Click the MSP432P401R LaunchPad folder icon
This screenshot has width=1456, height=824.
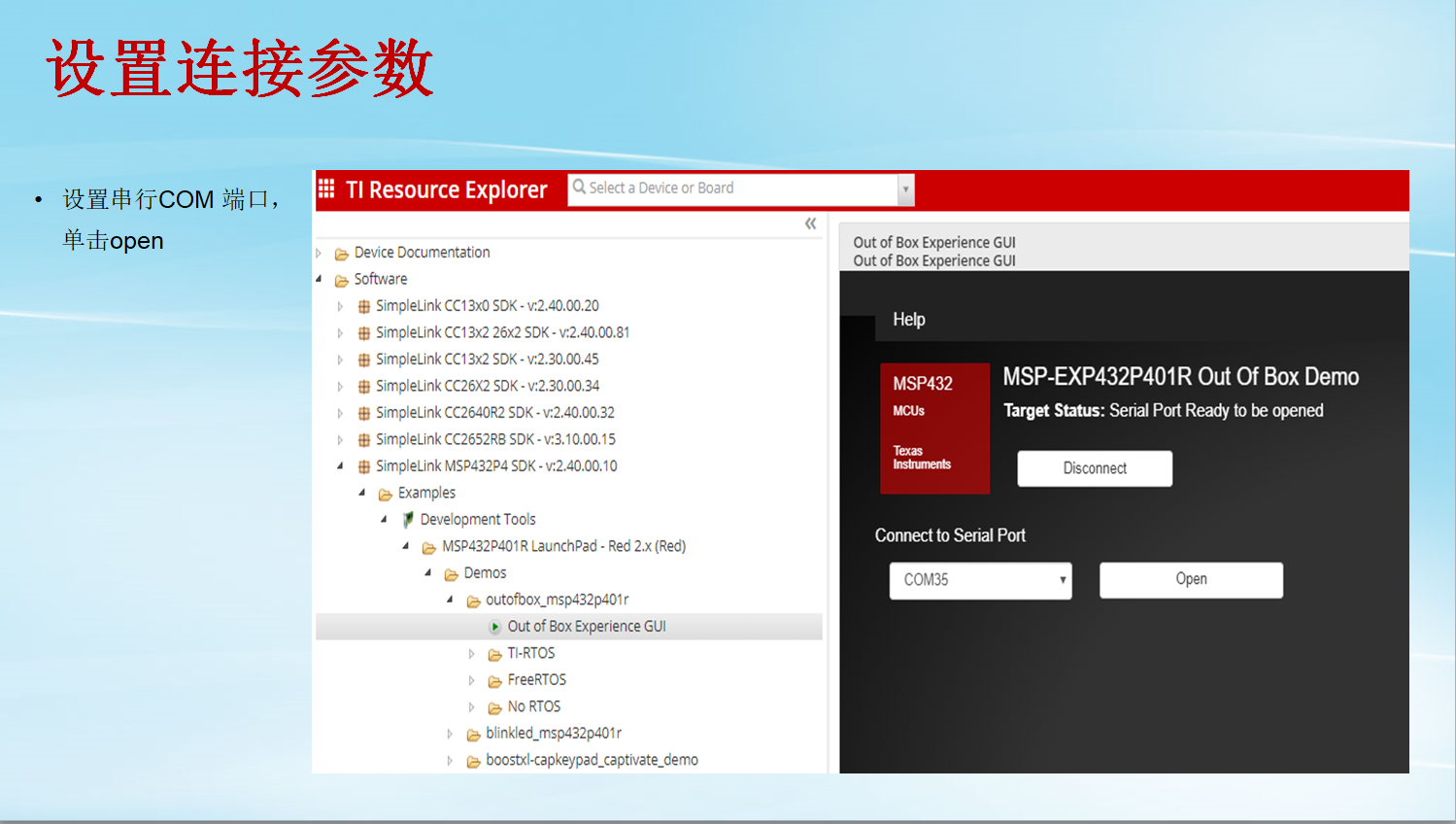click(x=429, y=547)
